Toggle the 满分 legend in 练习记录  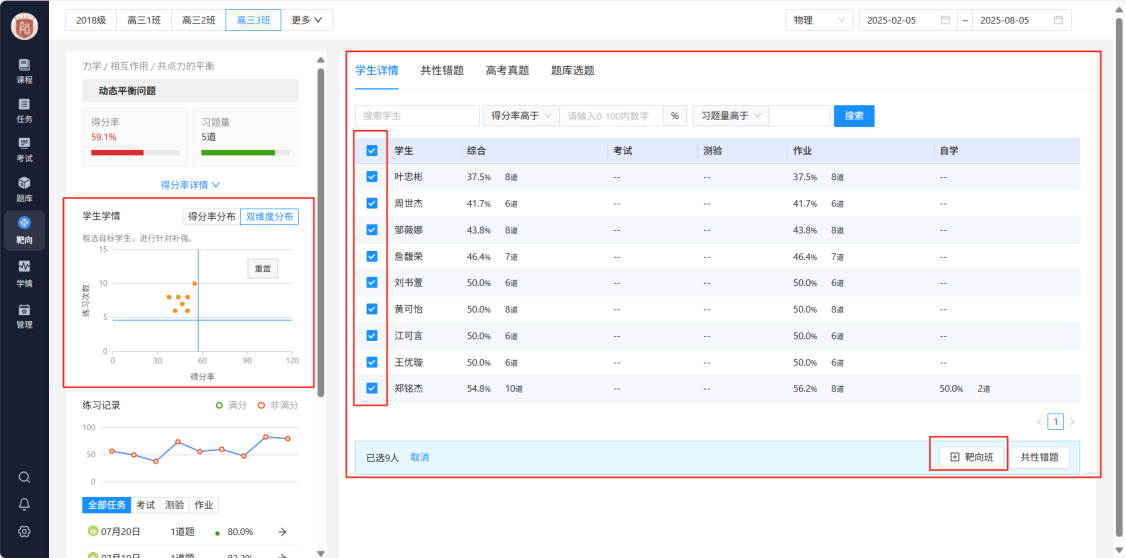click(x=230, y=405)
